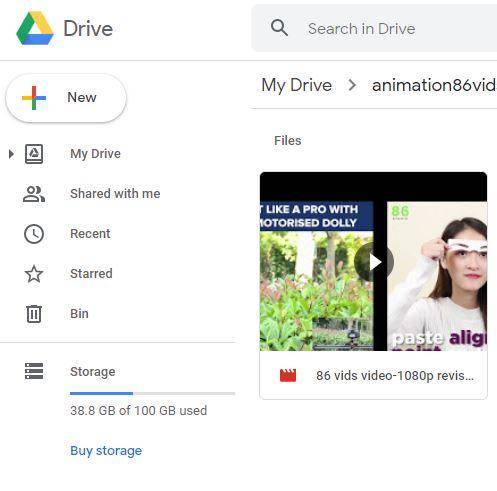Screen dimensions: 497x491
Task: Play the 86 vids video thumbnail
Action: [x=373, y=262]
